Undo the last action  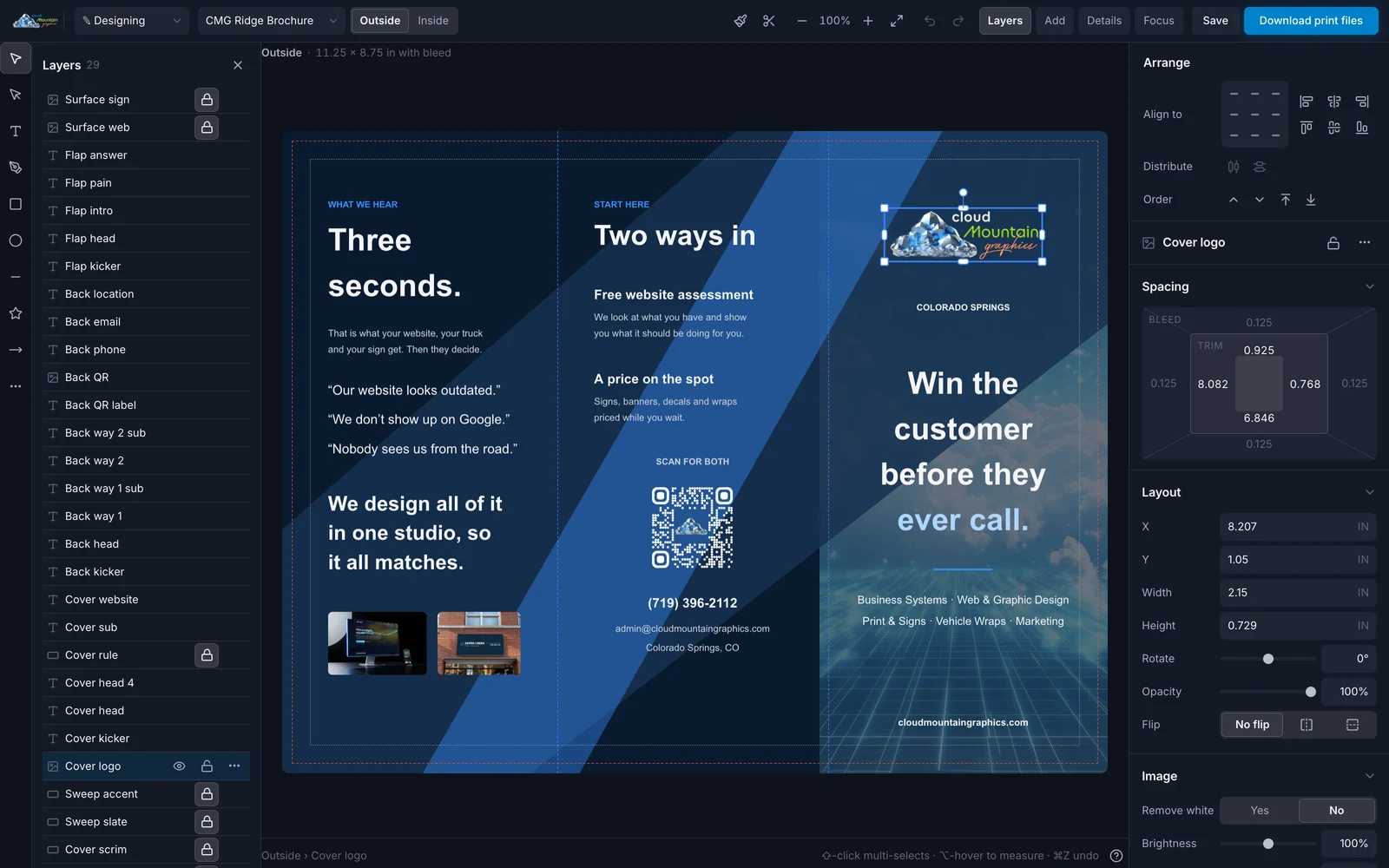pyautogui.click(x=930, y=21)
